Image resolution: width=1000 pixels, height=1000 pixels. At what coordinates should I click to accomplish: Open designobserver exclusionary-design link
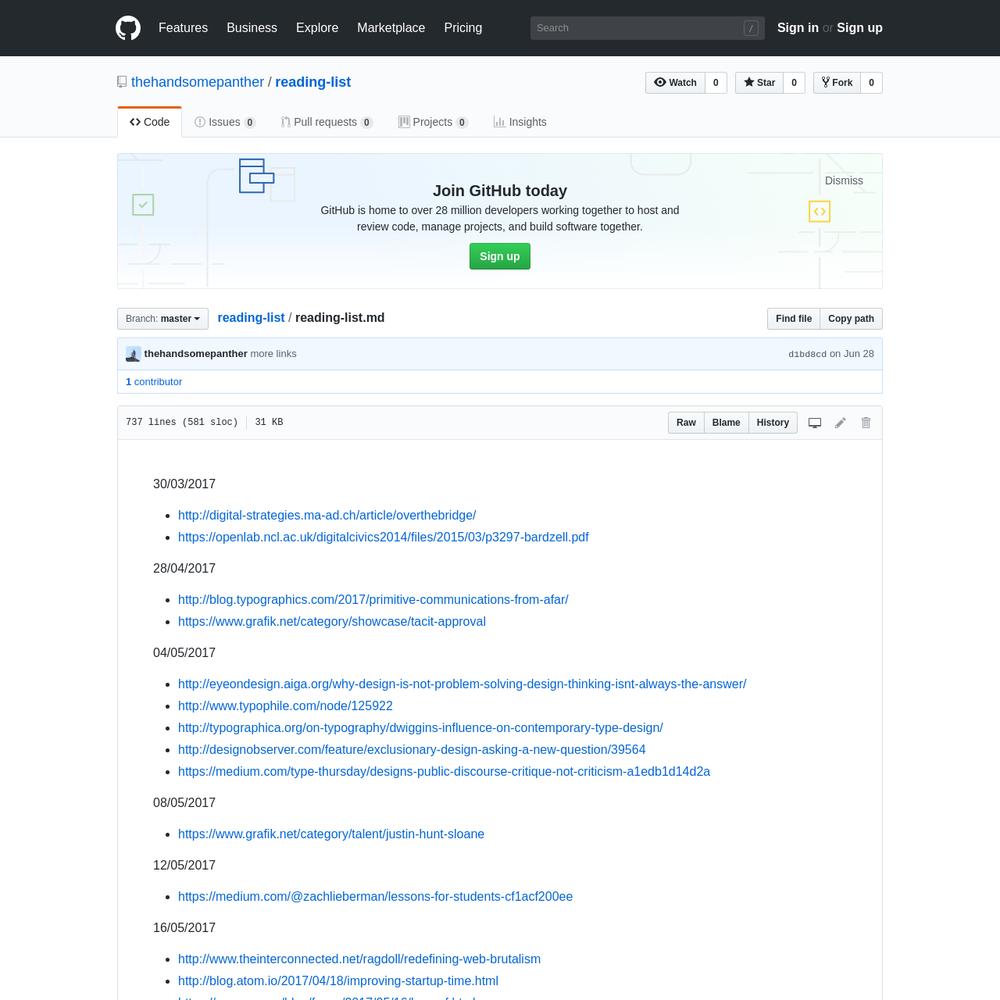click(411, 750)
